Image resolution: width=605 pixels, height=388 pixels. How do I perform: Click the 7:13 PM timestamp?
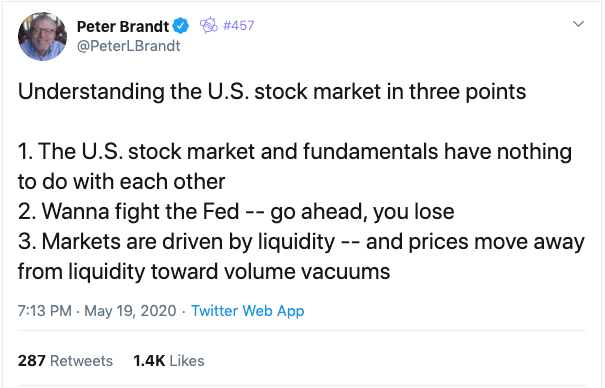coord(45,311)
